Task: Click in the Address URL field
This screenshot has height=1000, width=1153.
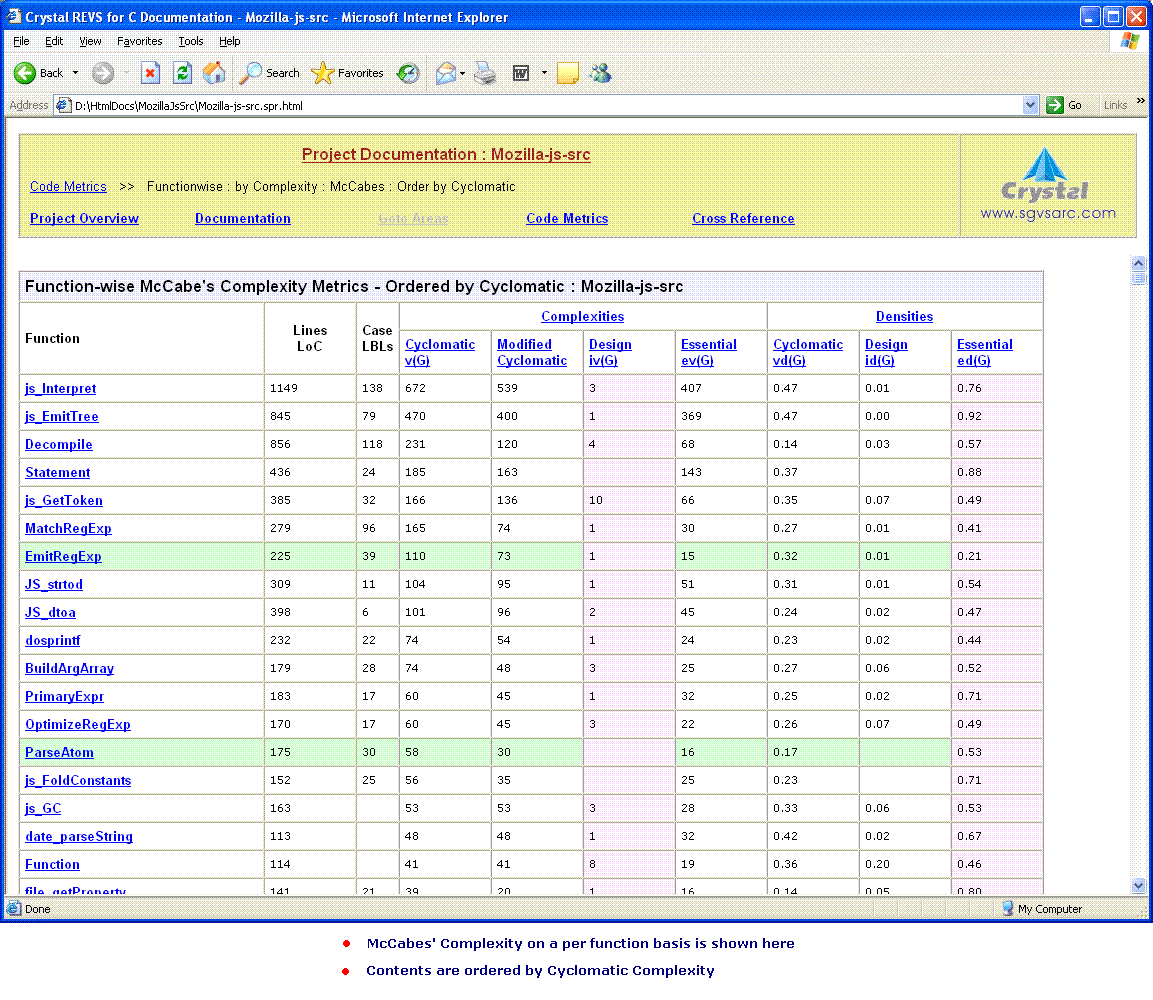Action: pyautogui.click(x=544, y=105)
